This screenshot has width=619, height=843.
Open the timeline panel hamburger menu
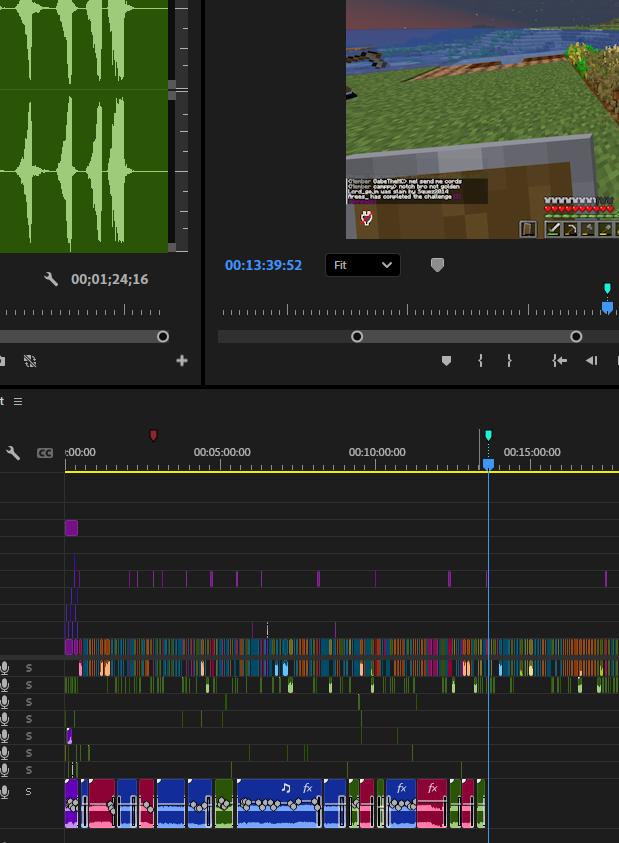18,402
